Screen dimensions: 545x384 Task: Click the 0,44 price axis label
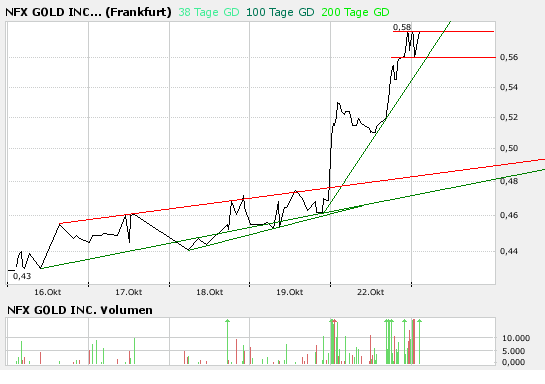click(509, 251)
